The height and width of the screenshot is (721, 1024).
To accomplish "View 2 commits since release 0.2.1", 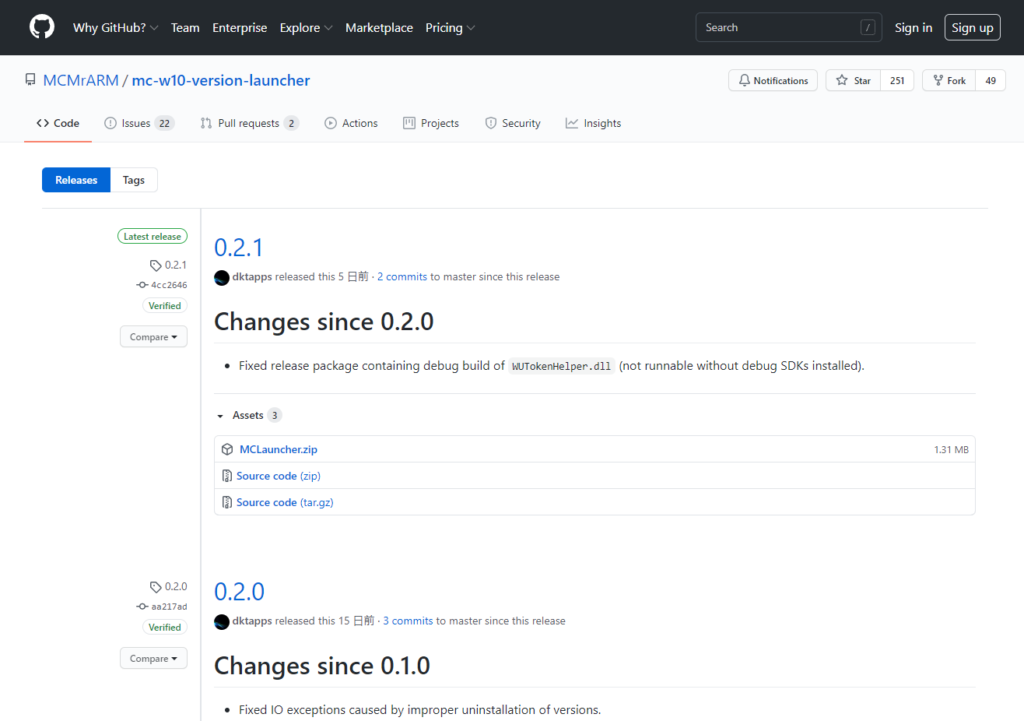I will (x=402, y=276).
